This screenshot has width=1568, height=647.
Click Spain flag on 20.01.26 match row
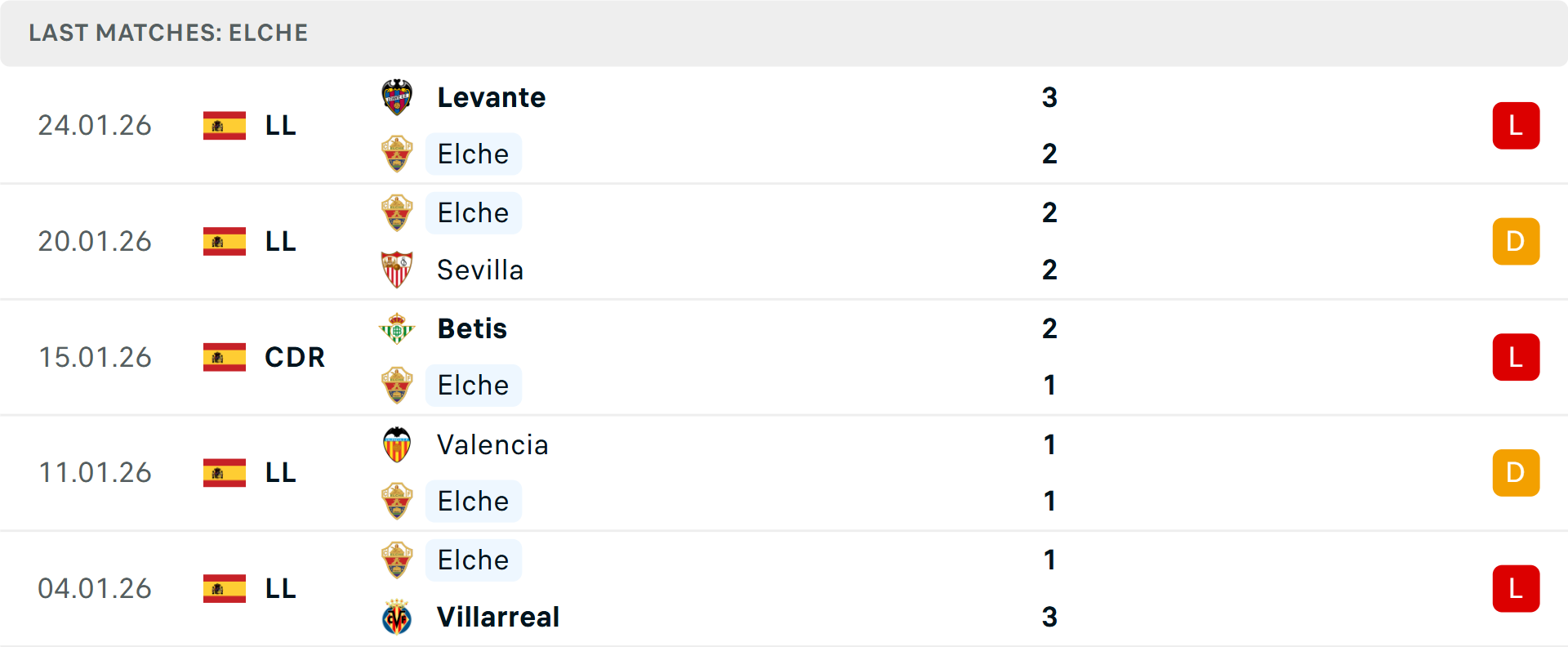225,241
